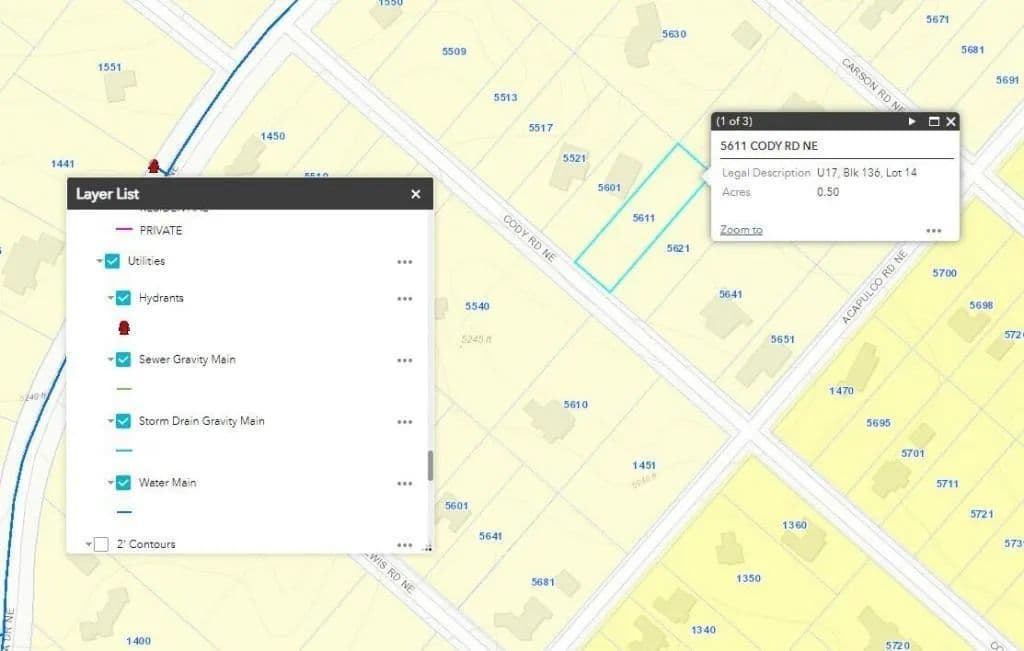Click the Layer List vertical scrollbar thumb
The height and width of the screenshot is (651, 1024).
(x=431, y=465)
